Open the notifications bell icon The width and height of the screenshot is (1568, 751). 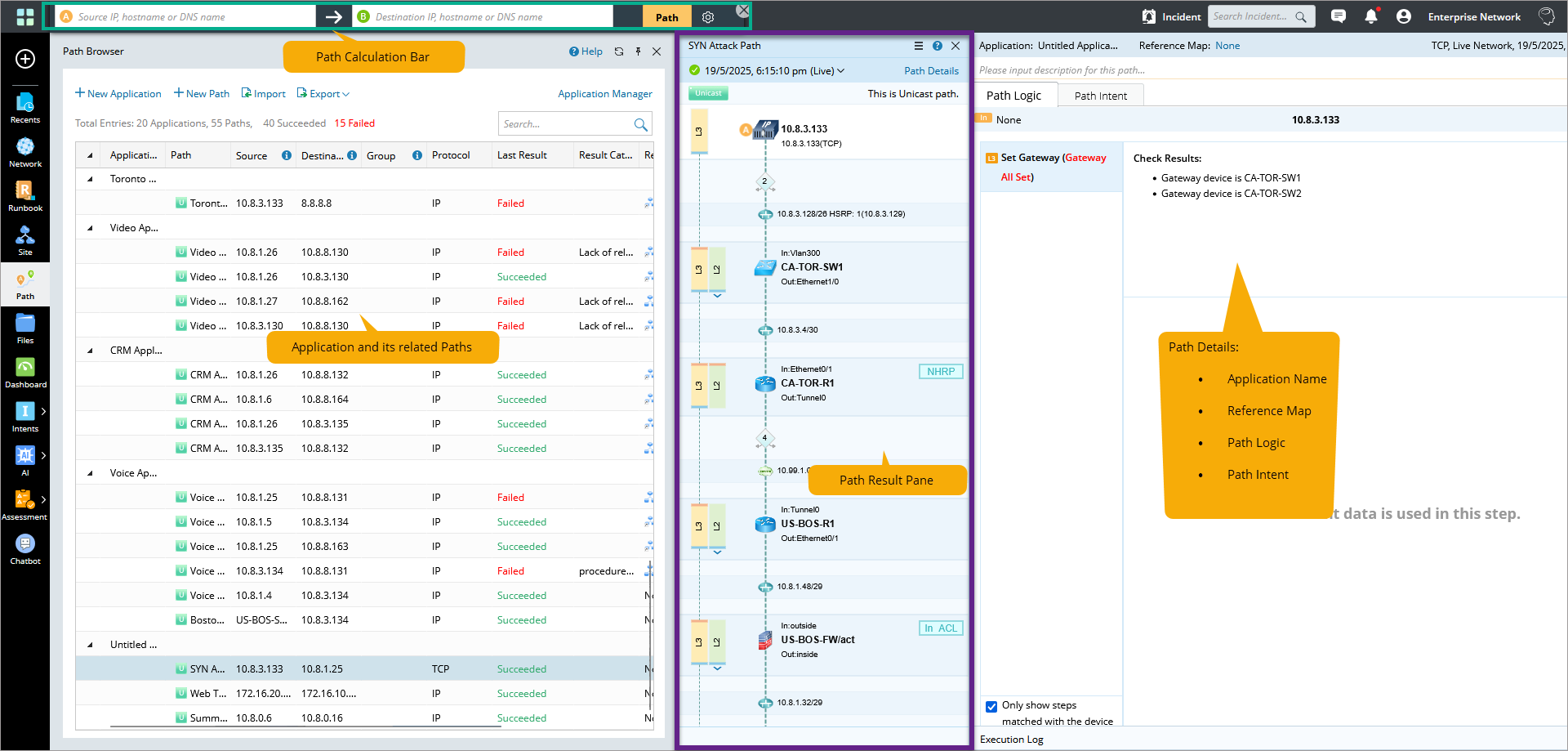tap(1371, 16)
